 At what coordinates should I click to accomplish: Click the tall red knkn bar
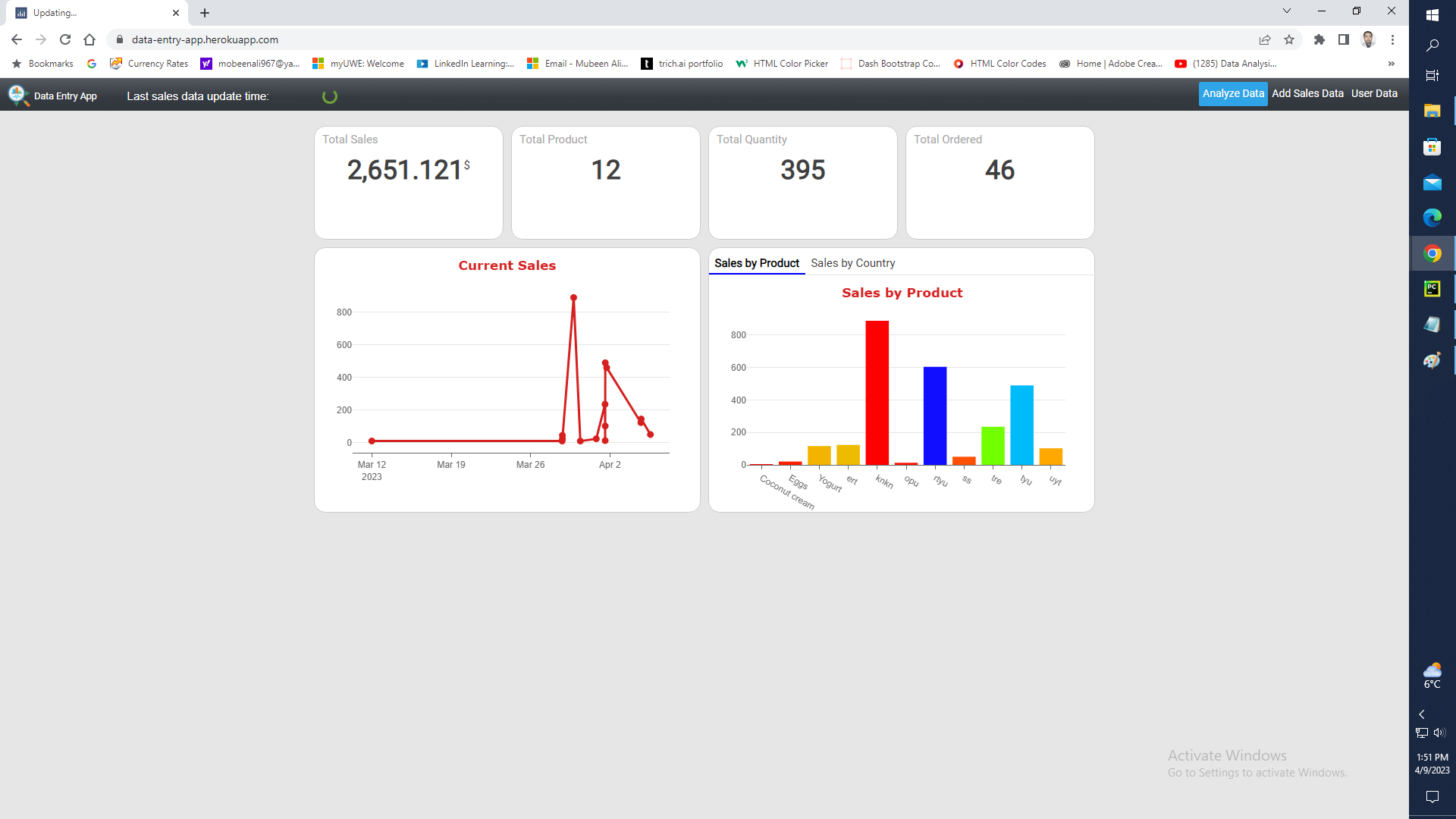pos(877,393)
